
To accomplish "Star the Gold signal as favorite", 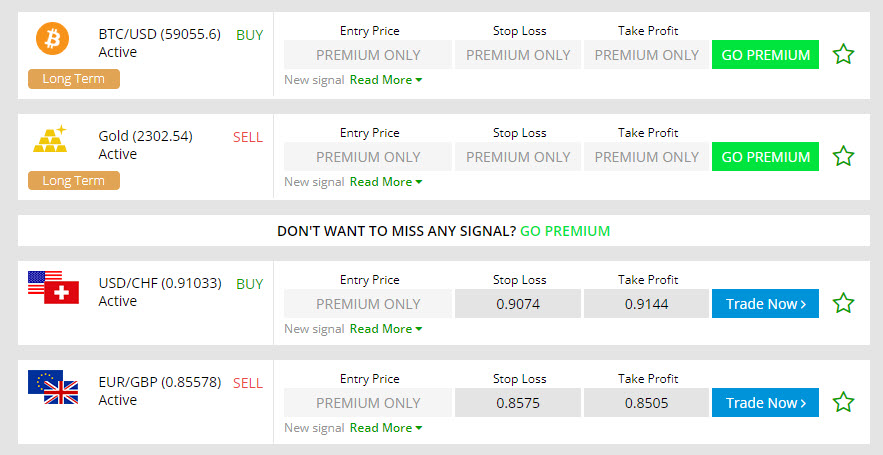I will coord(843,156).
